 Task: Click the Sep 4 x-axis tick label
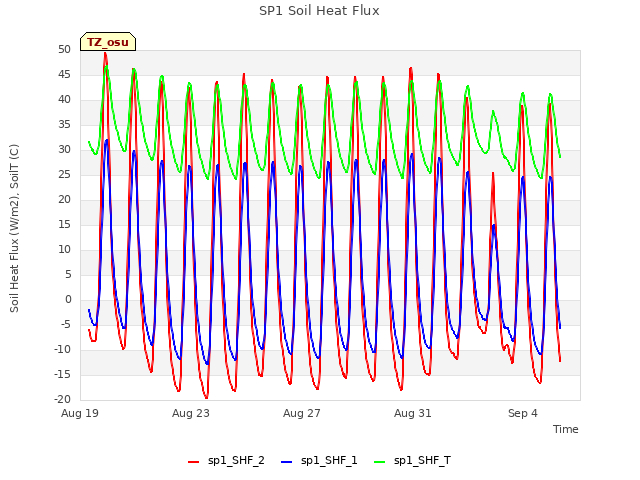[x=523, y=413]
